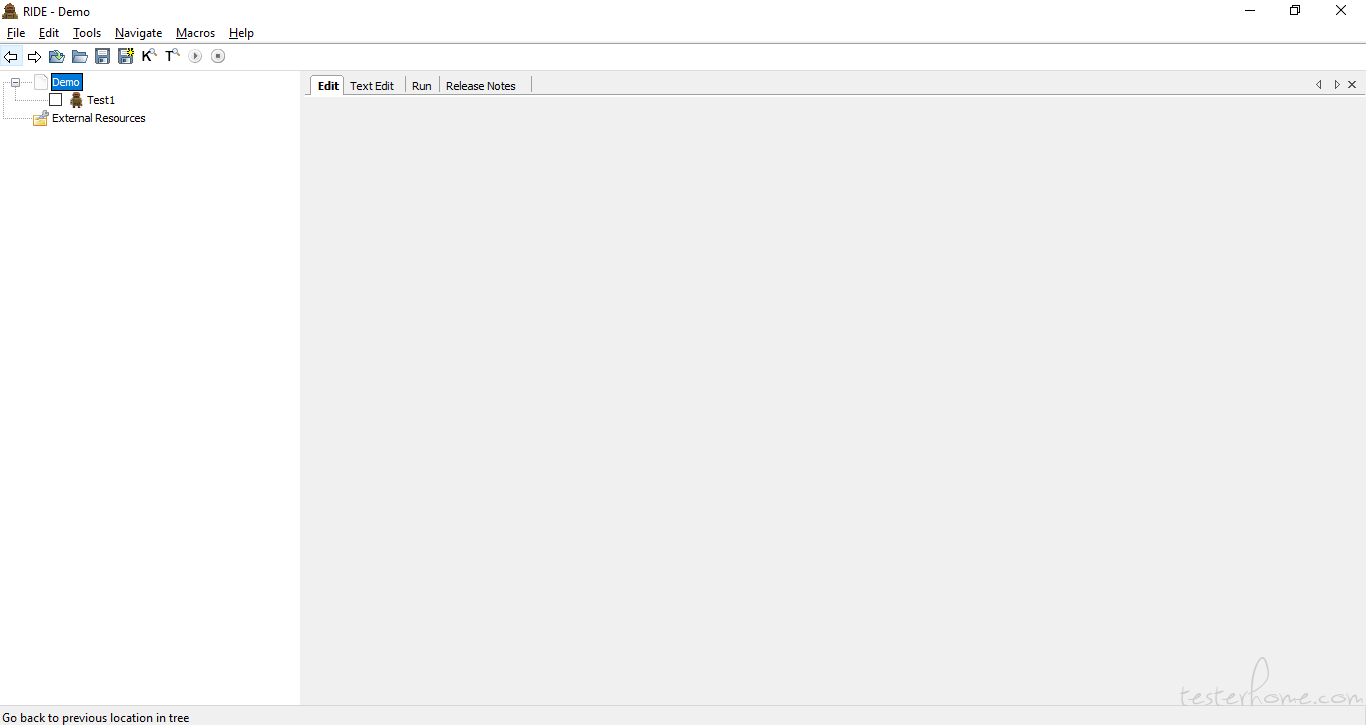Click the robot icon beside Test1
The height and width of the screenshot is (725, 1366).
coord(76,100)
